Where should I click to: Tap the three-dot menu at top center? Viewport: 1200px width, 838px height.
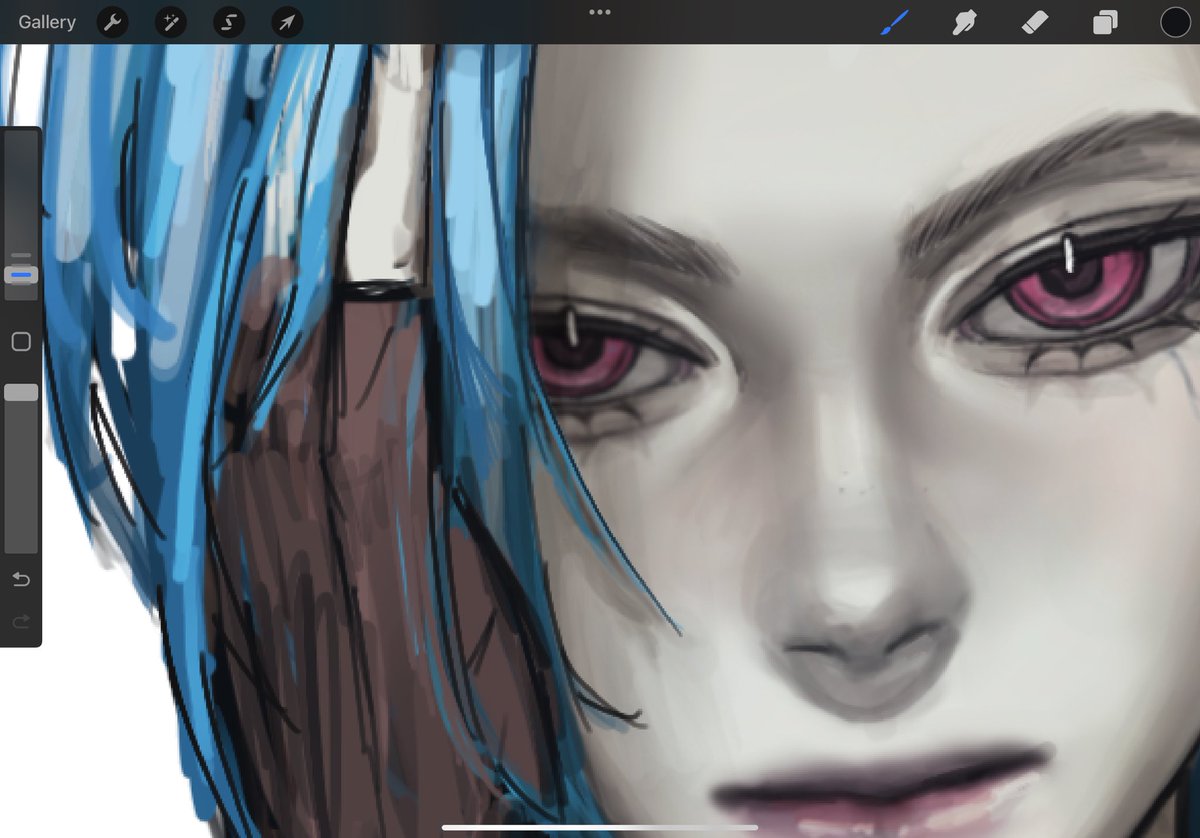click(600, 12)
